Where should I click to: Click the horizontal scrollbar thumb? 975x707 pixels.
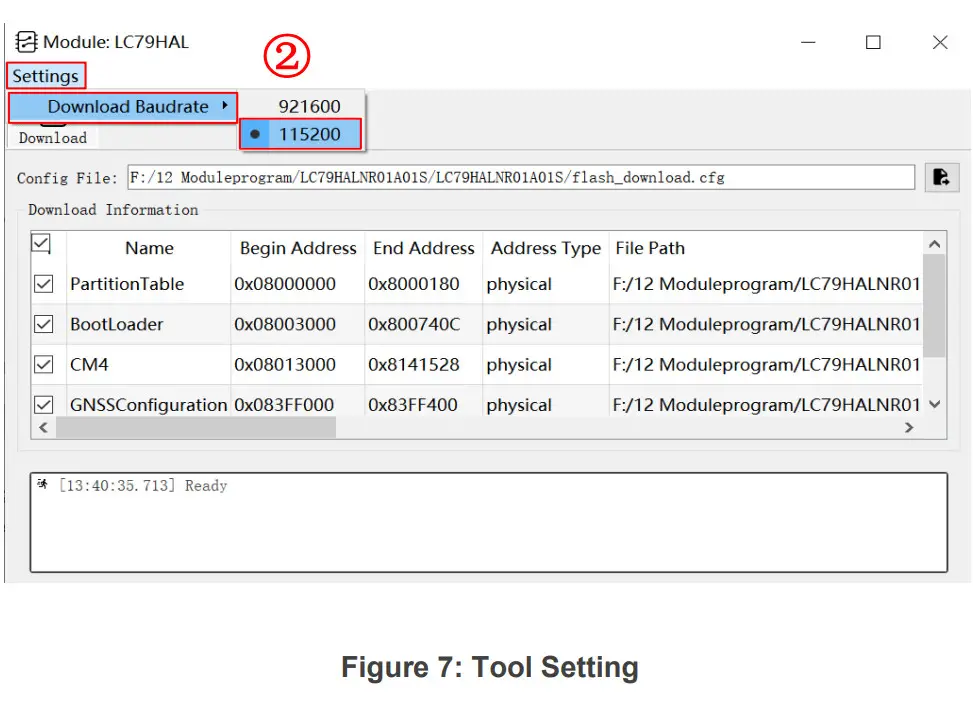tap(196, 427)
